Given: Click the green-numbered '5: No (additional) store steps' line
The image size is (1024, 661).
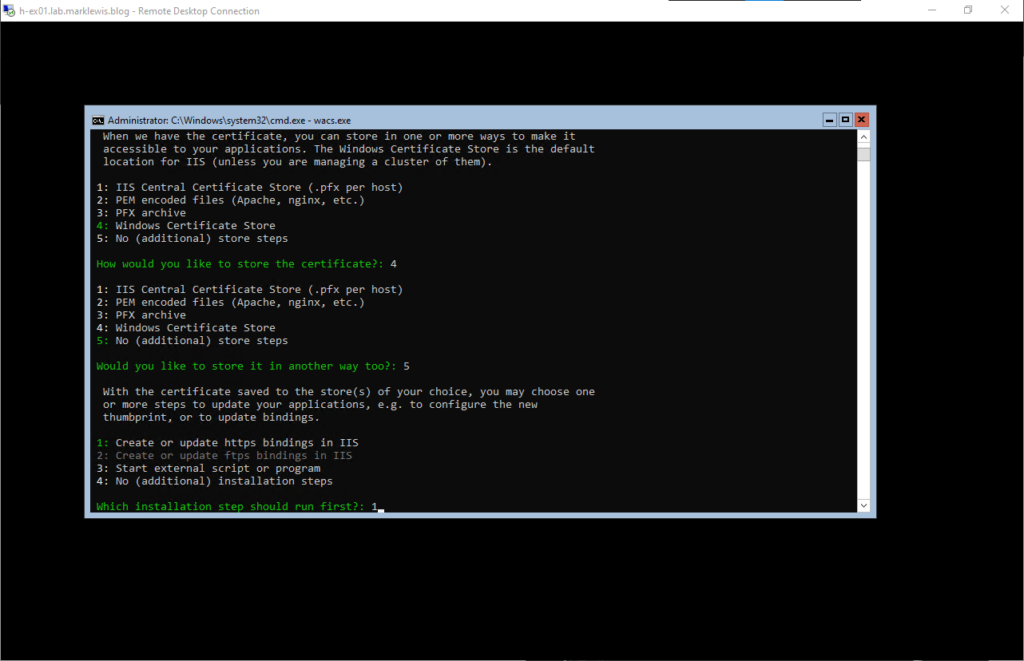Looking at the screenshot, I should 192,341.
